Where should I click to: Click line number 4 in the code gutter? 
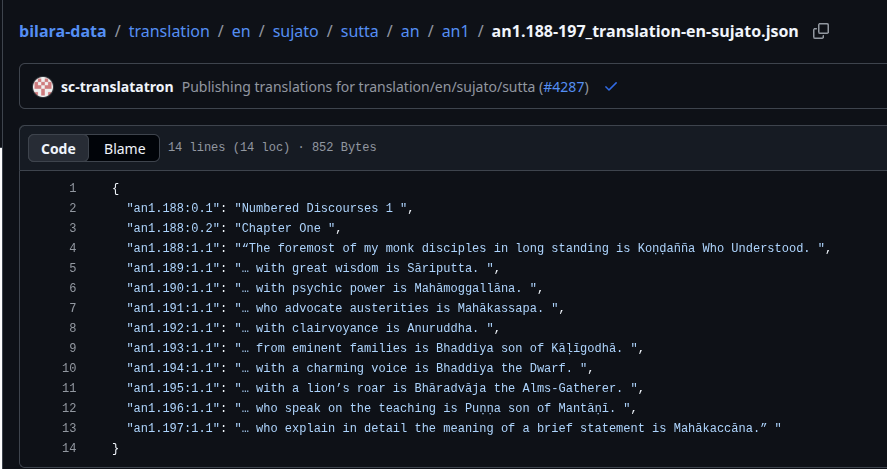pyautogui.click(x=72, y=248)
